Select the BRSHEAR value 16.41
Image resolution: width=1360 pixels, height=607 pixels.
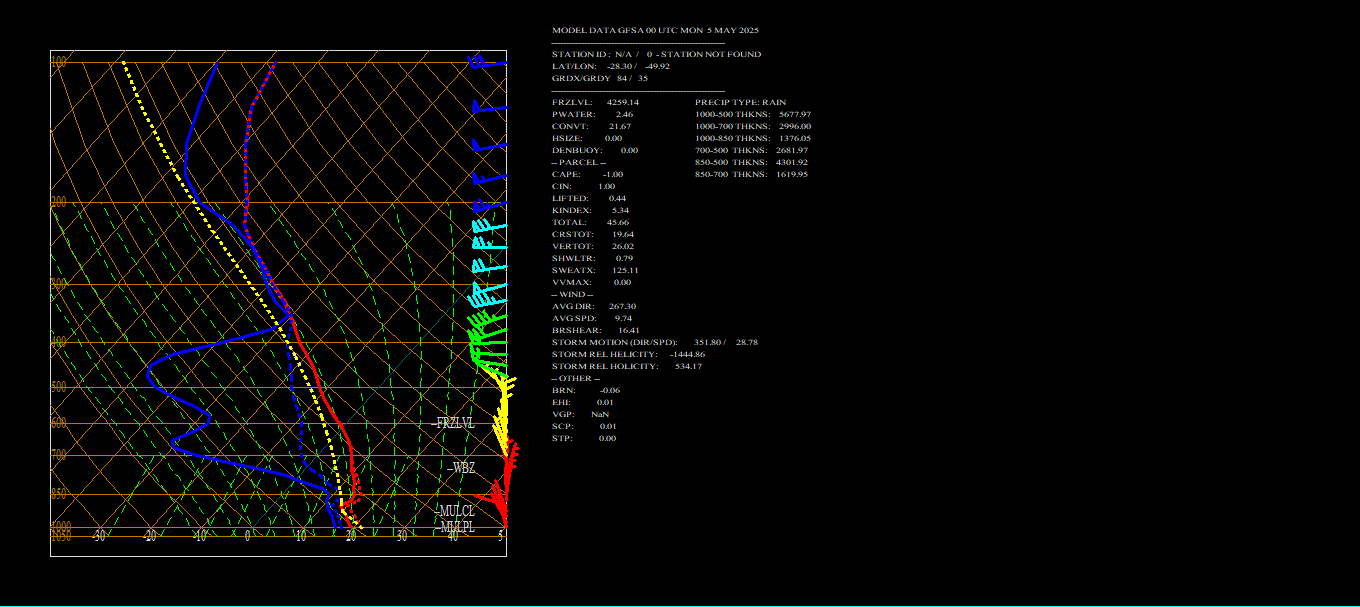628,330
